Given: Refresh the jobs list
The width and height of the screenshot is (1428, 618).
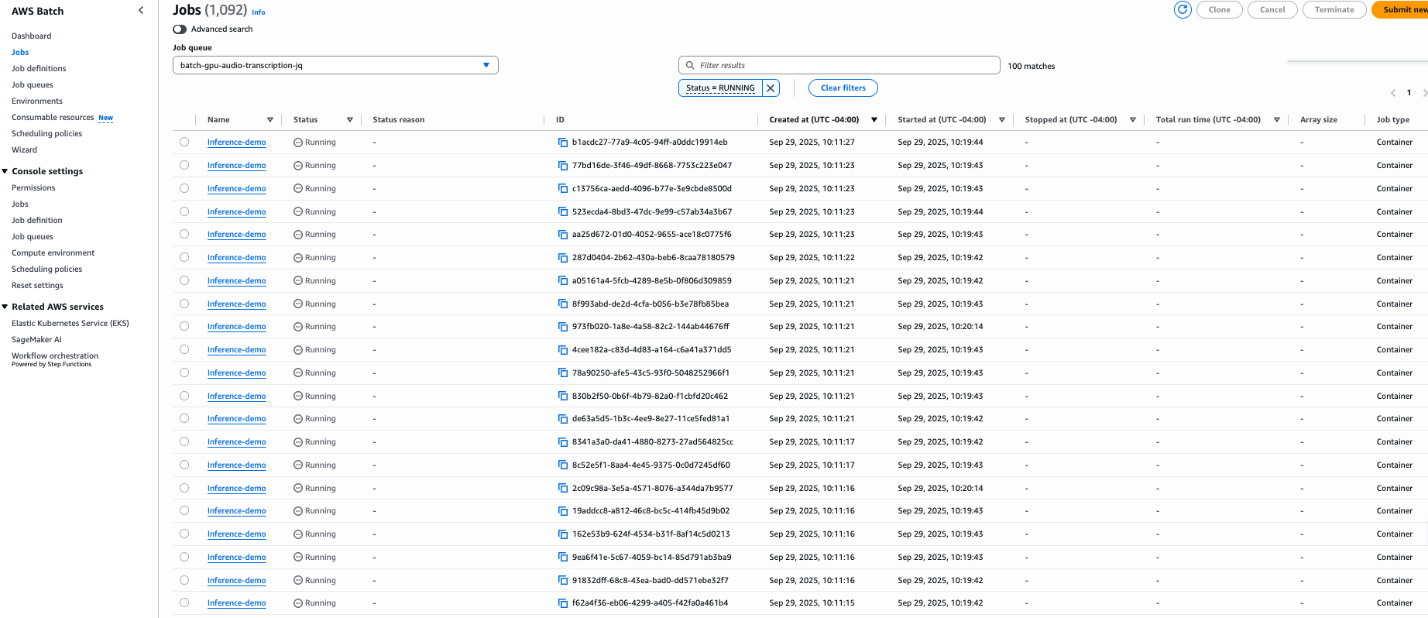Looking at the screenshot, I should coord(1182,10).
